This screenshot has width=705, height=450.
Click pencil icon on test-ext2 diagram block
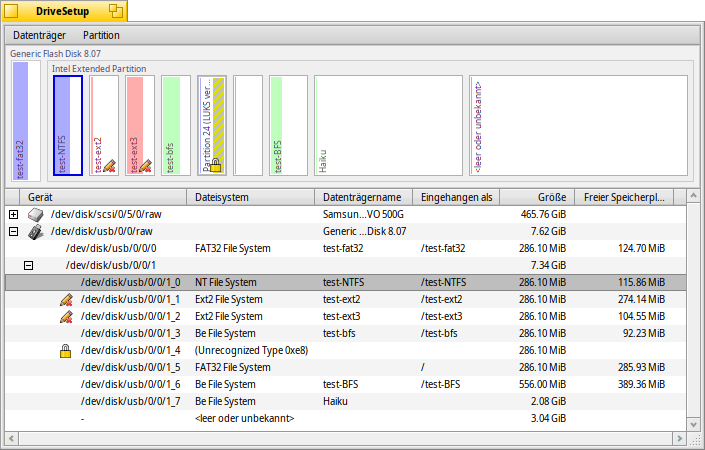[x=110, y=165]
